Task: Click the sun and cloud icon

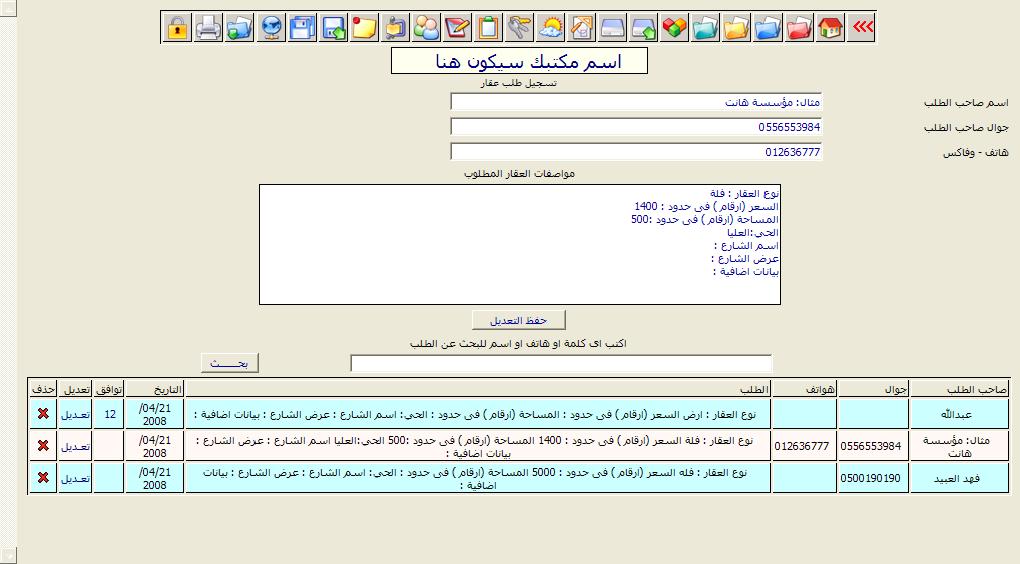Action: click(x=550, y=27)
